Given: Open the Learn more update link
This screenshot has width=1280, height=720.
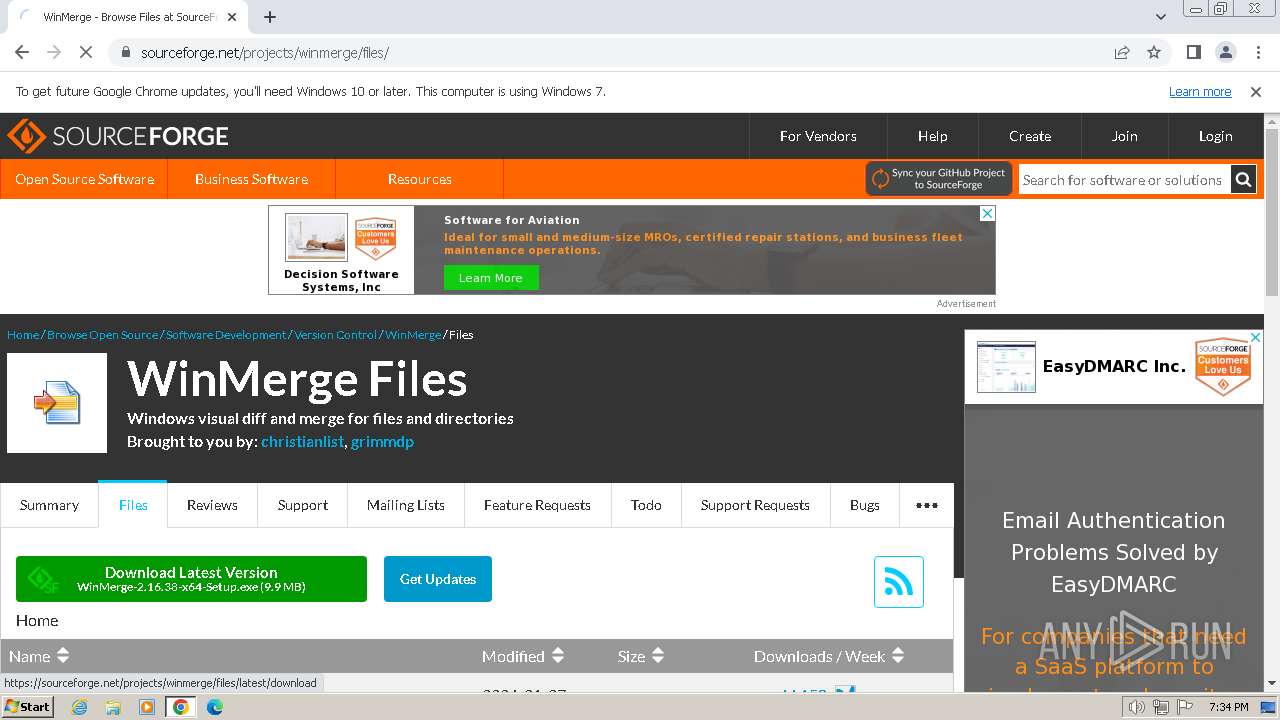Looking at the screenshot, I should click(1200, 91).
